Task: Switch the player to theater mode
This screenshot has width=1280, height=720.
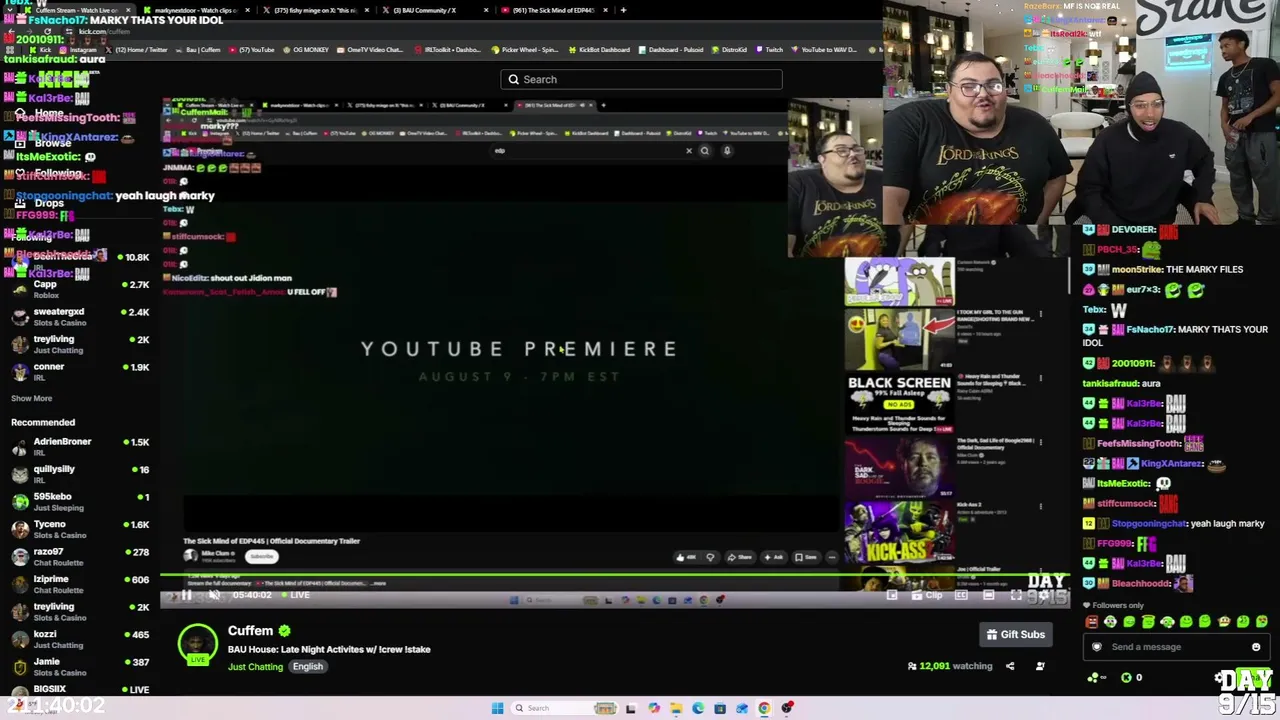Action: pos(988,595)
